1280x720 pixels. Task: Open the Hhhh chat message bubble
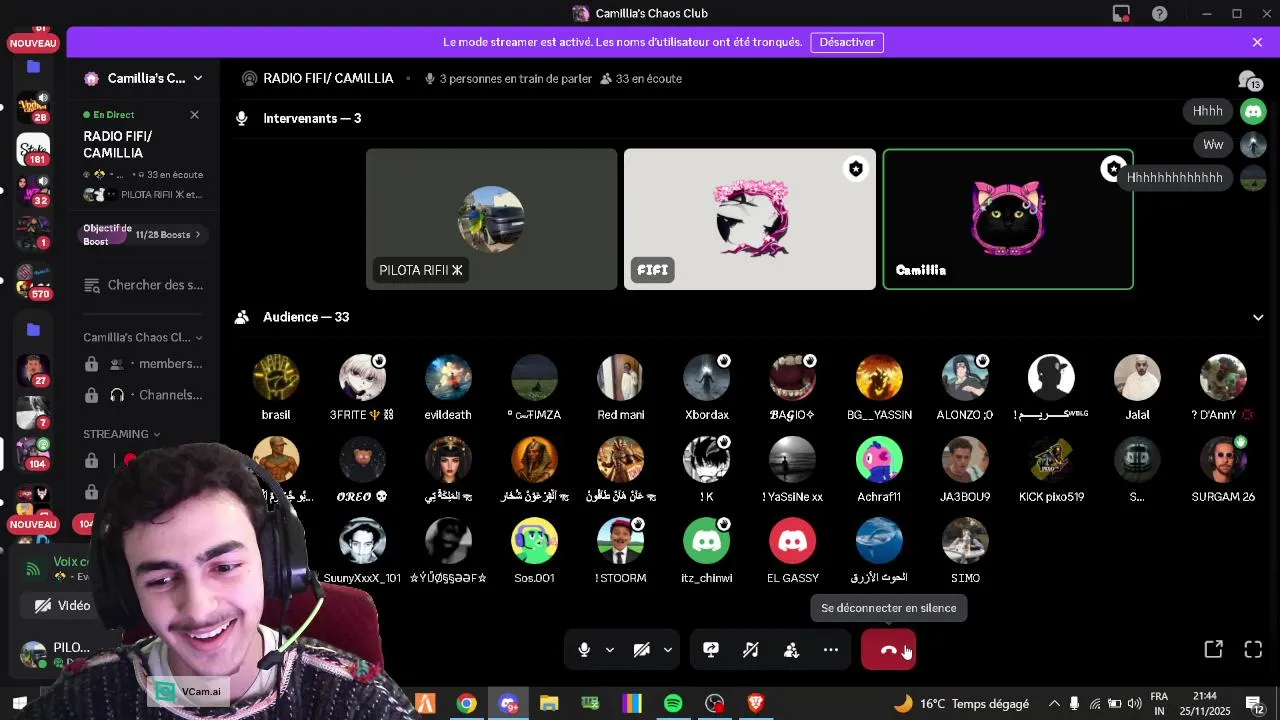1207,111
